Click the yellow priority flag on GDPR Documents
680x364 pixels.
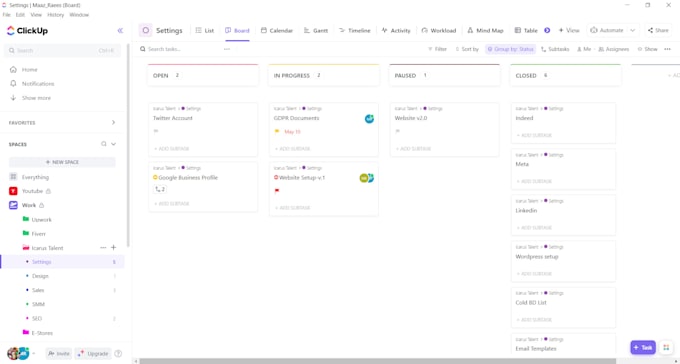[x=277, y=131]
